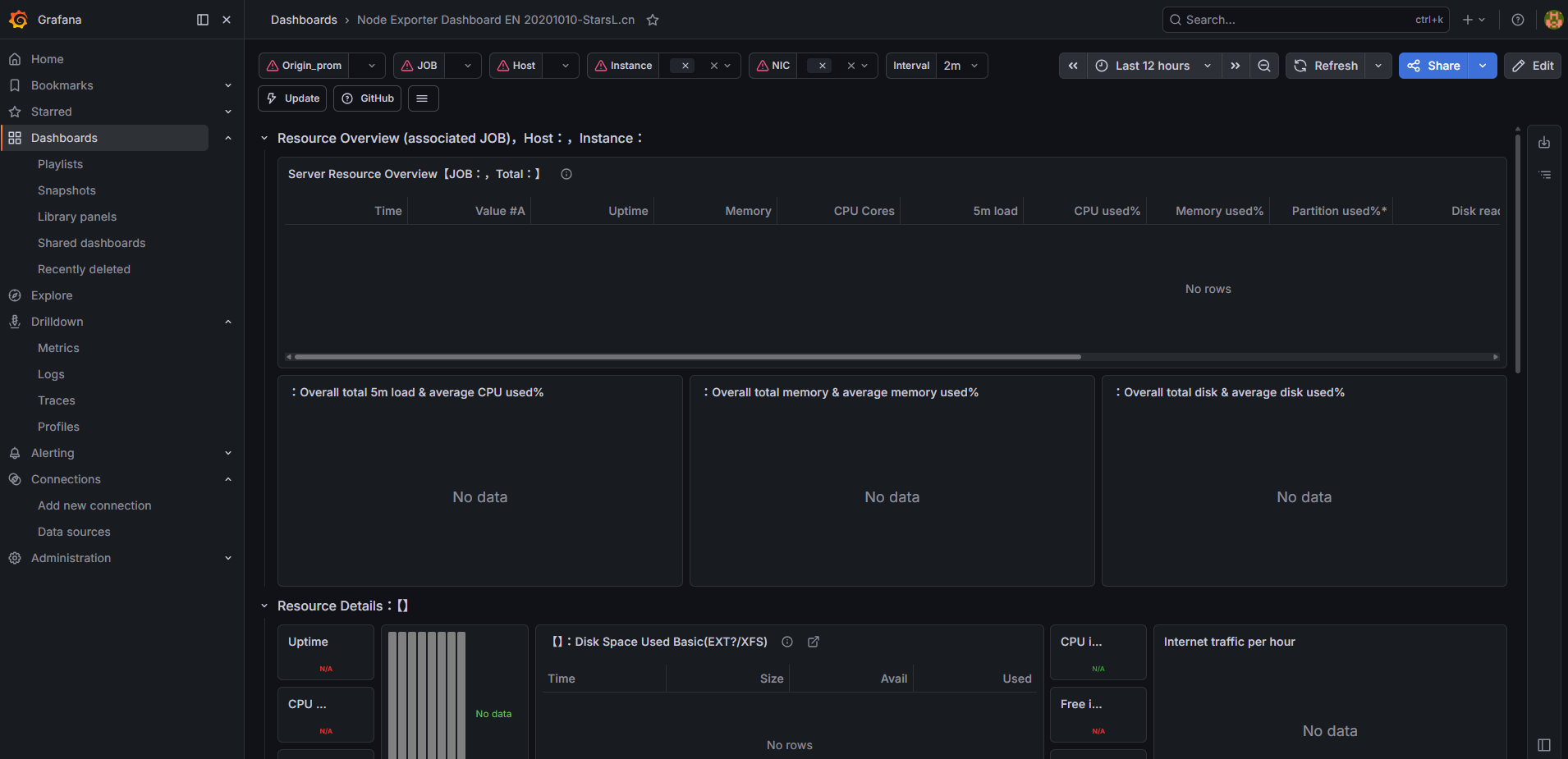Expand the Administration sidebar section
1568x759 pixels.
[228, 558]
